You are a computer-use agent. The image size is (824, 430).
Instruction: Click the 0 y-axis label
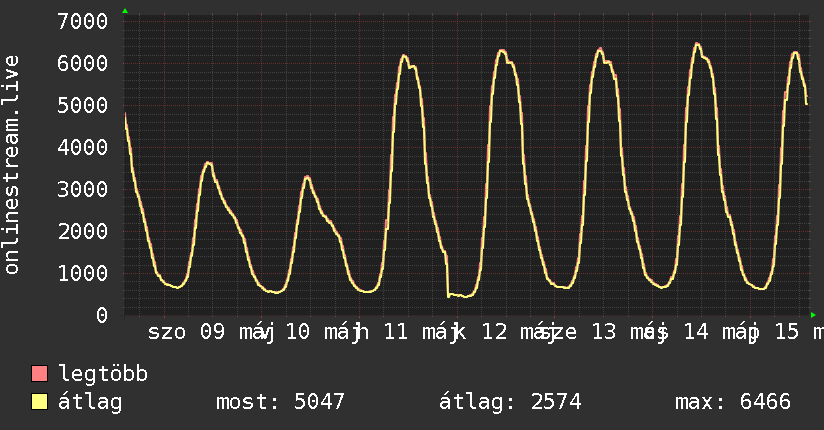click(102, 315)
